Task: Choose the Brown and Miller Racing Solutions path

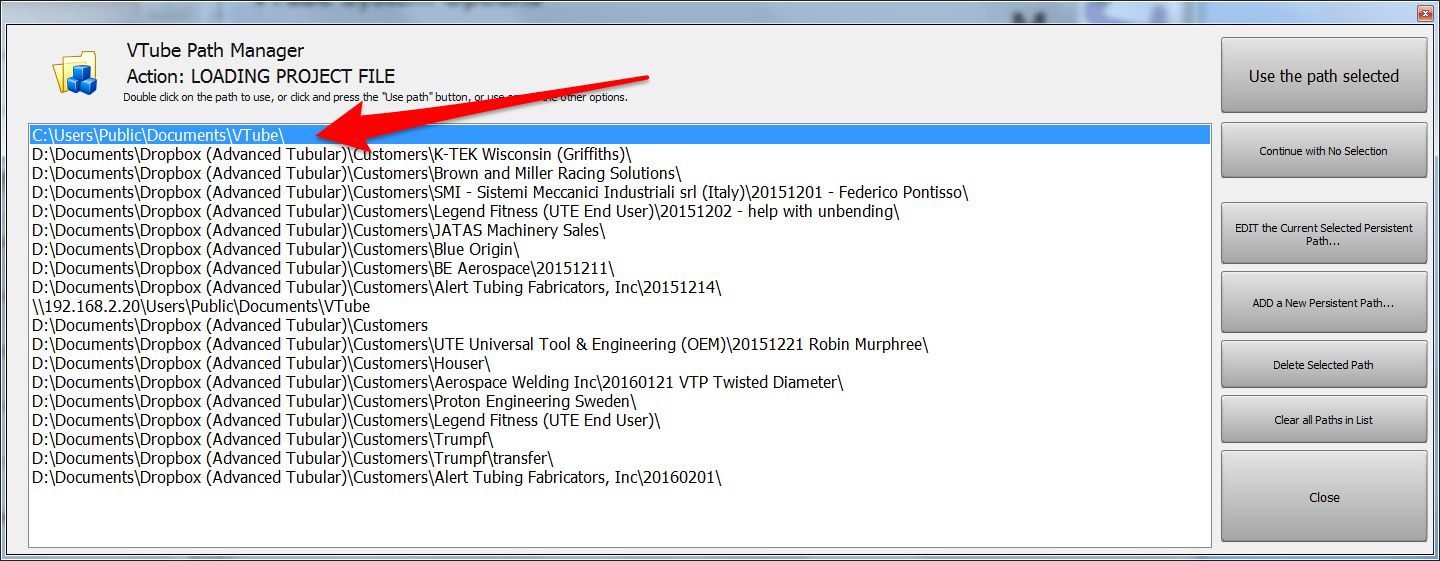Action: click(x=356, y=173)
